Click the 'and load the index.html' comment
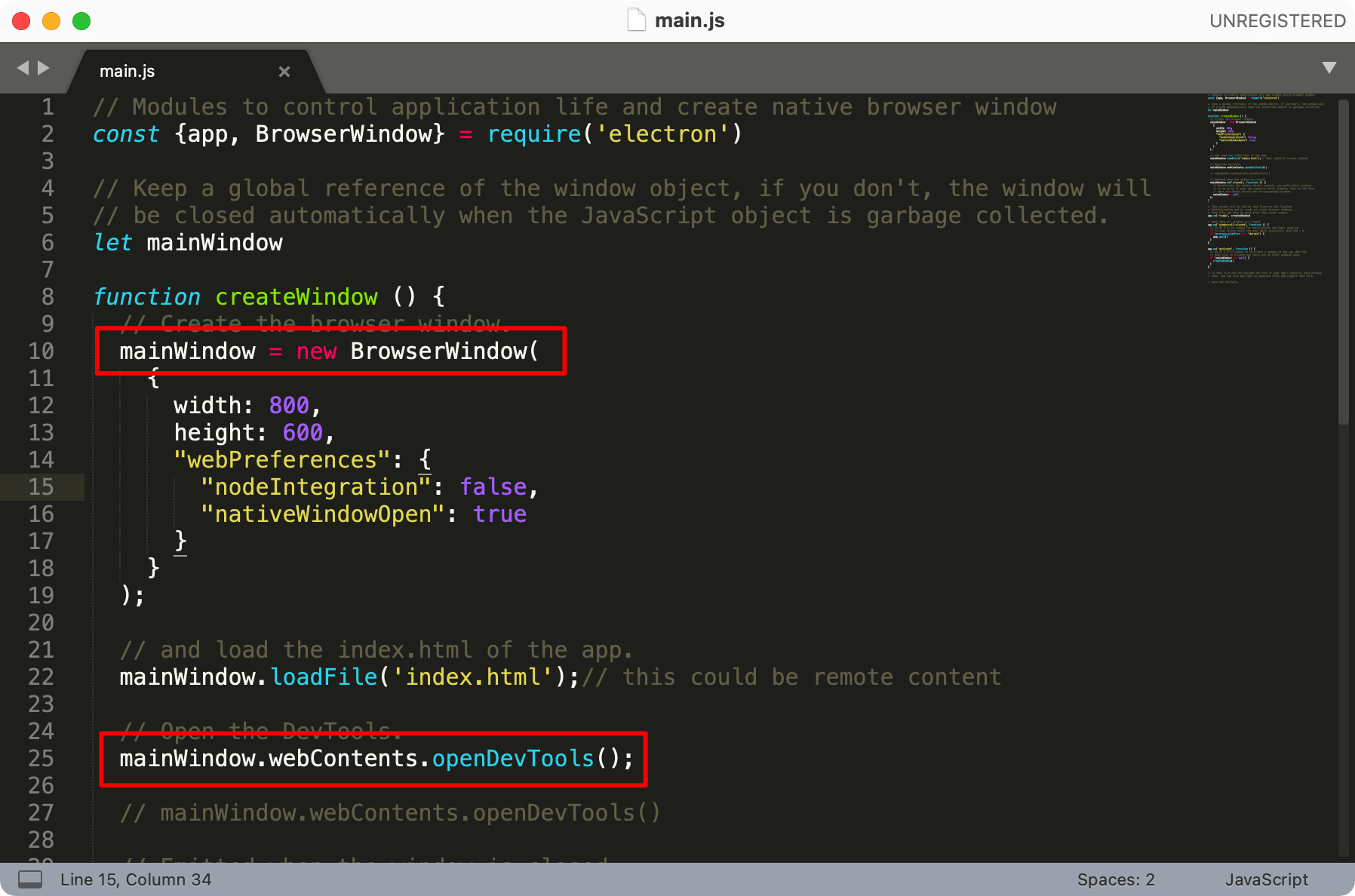This screenshot has width=1355, height=896. coord(376,650)
